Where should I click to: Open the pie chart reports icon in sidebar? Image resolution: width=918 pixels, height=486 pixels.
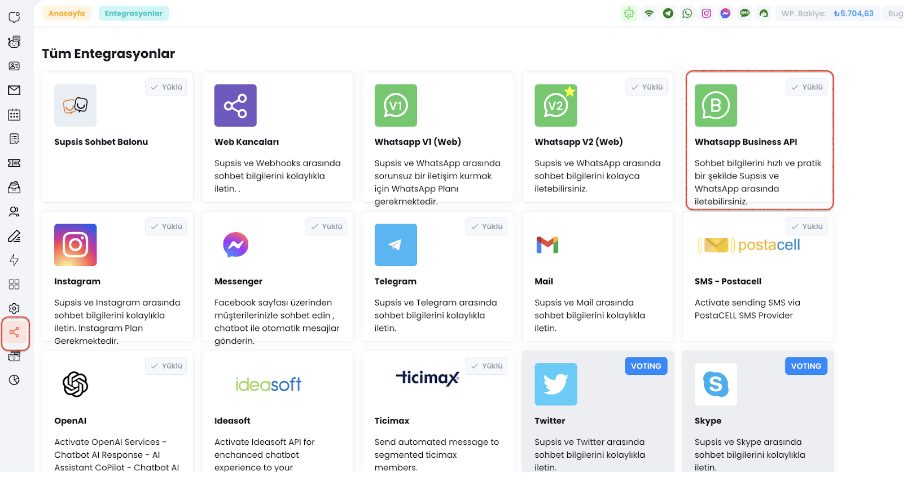(x=14, y=380)
